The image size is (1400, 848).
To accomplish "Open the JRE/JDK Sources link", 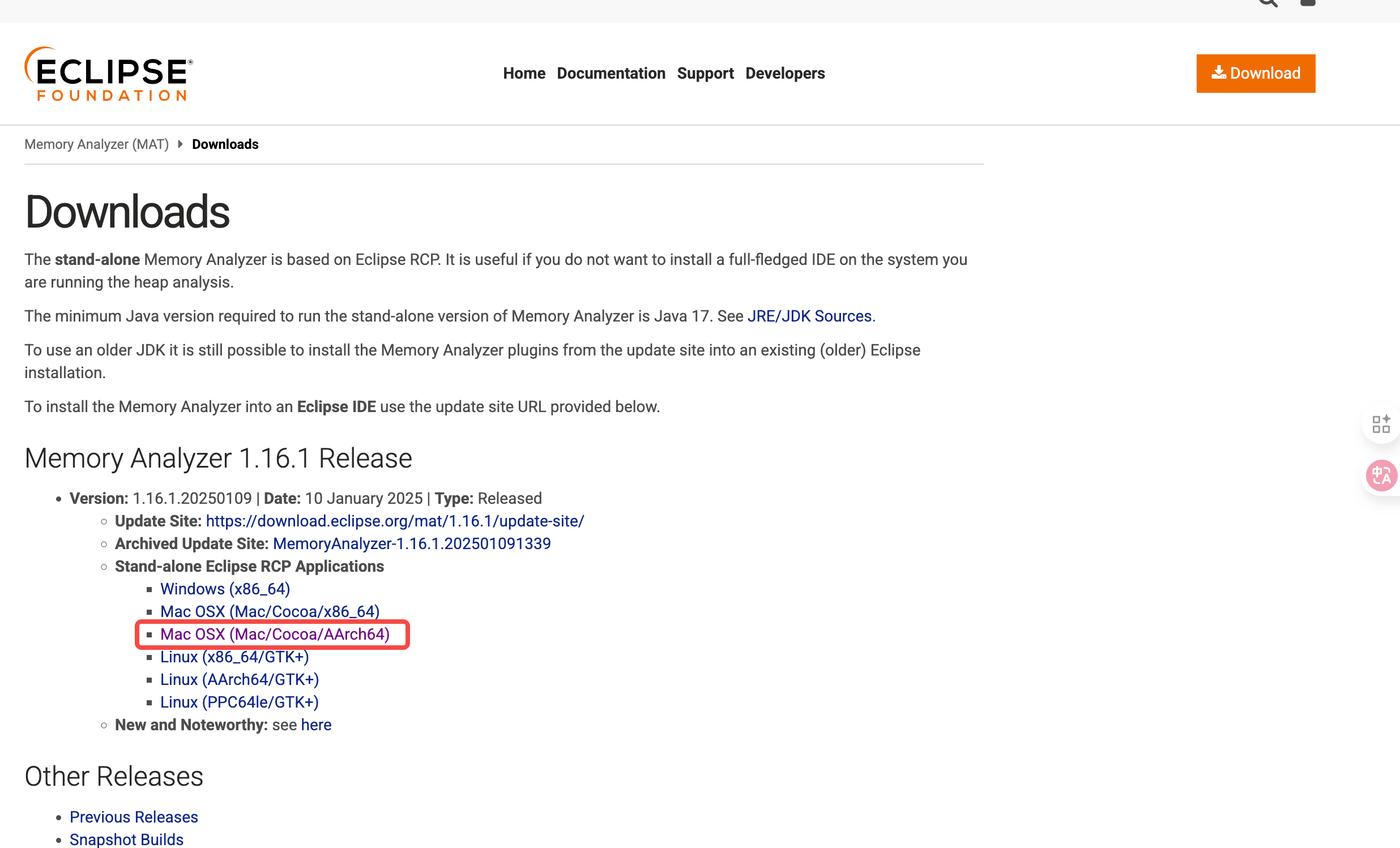I will (809, 316).
